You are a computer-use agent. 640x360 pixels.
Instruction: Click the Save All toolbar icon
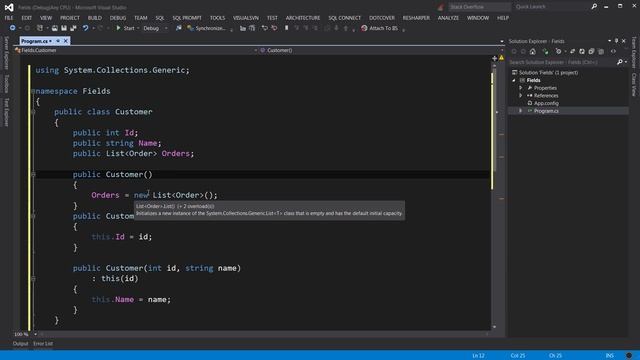[73, 28]
